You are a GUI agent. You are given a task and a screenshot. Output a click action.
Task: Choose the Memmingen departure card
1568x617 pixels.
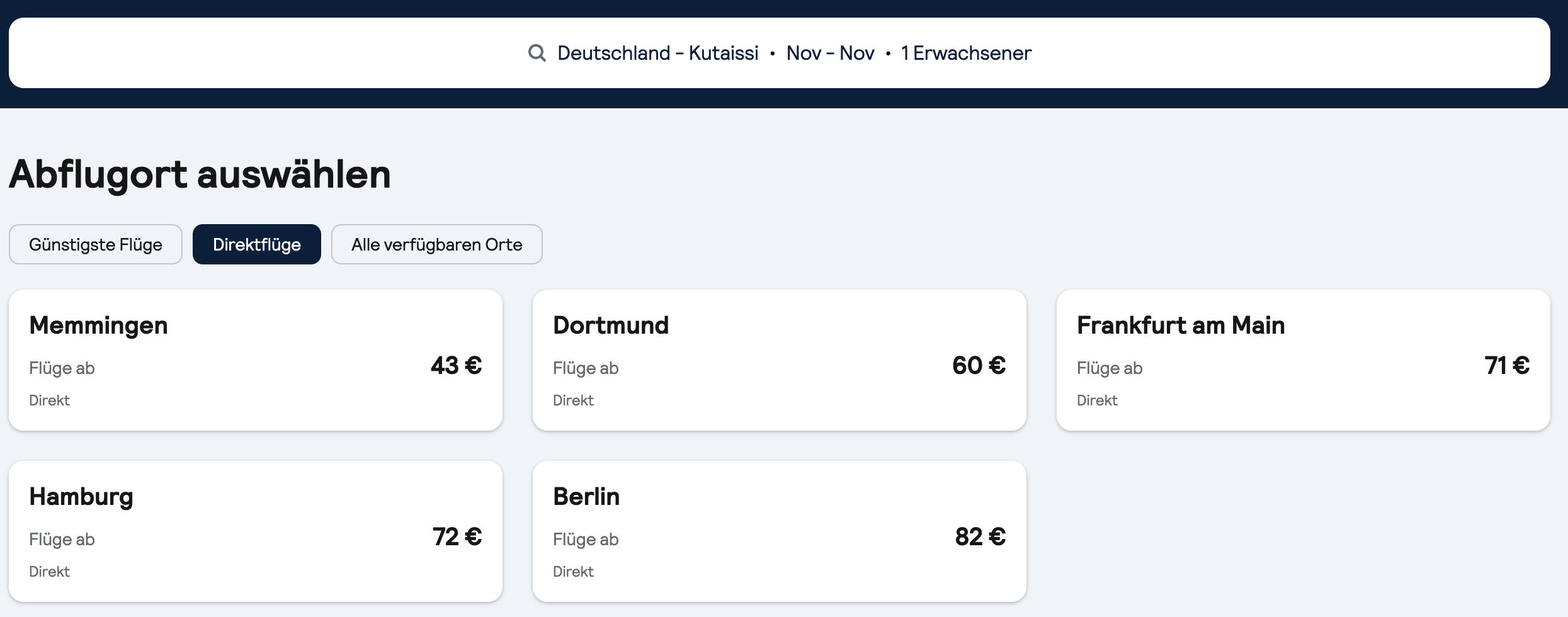click(256, 360)
